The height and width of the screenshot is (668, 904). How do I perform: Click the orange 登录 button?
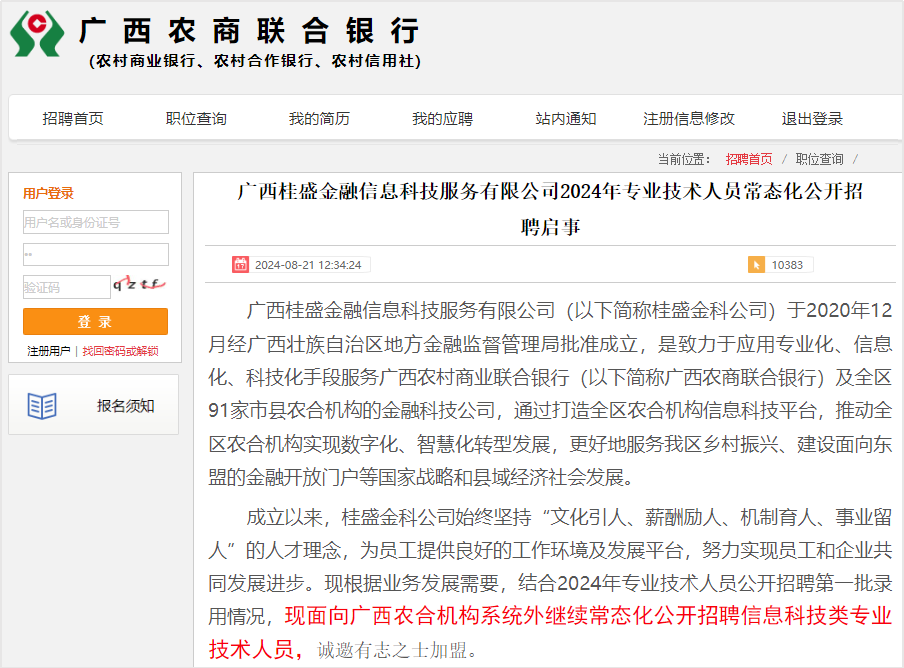[x=96, y=322]
